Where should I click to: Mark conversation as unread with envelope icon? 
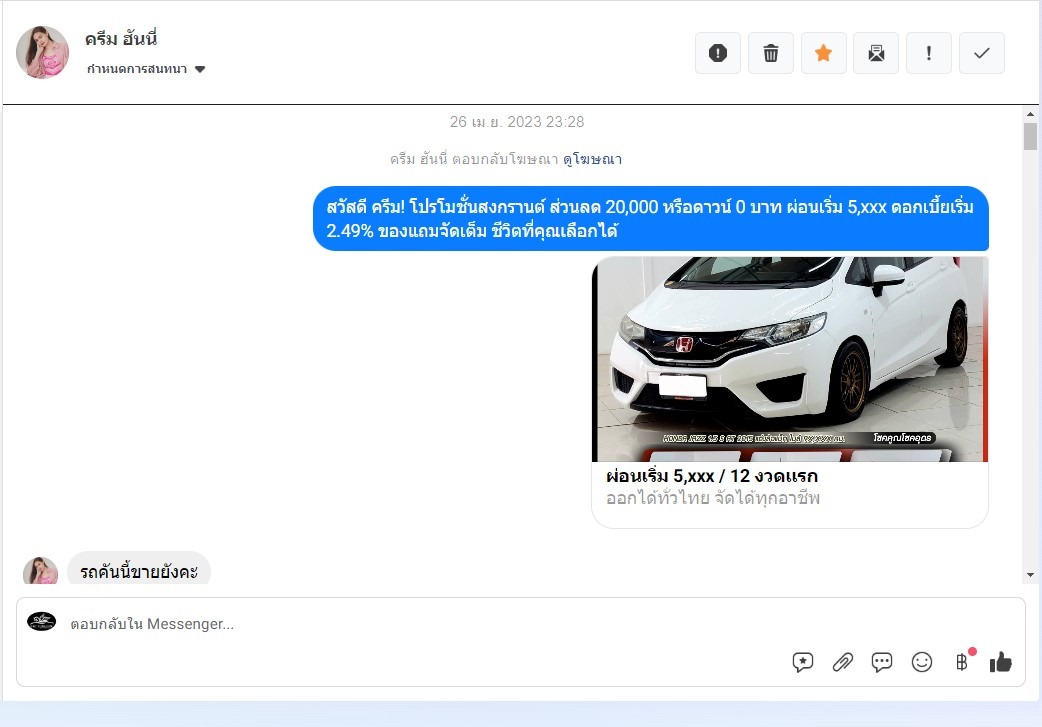click(x=876, y=53)
